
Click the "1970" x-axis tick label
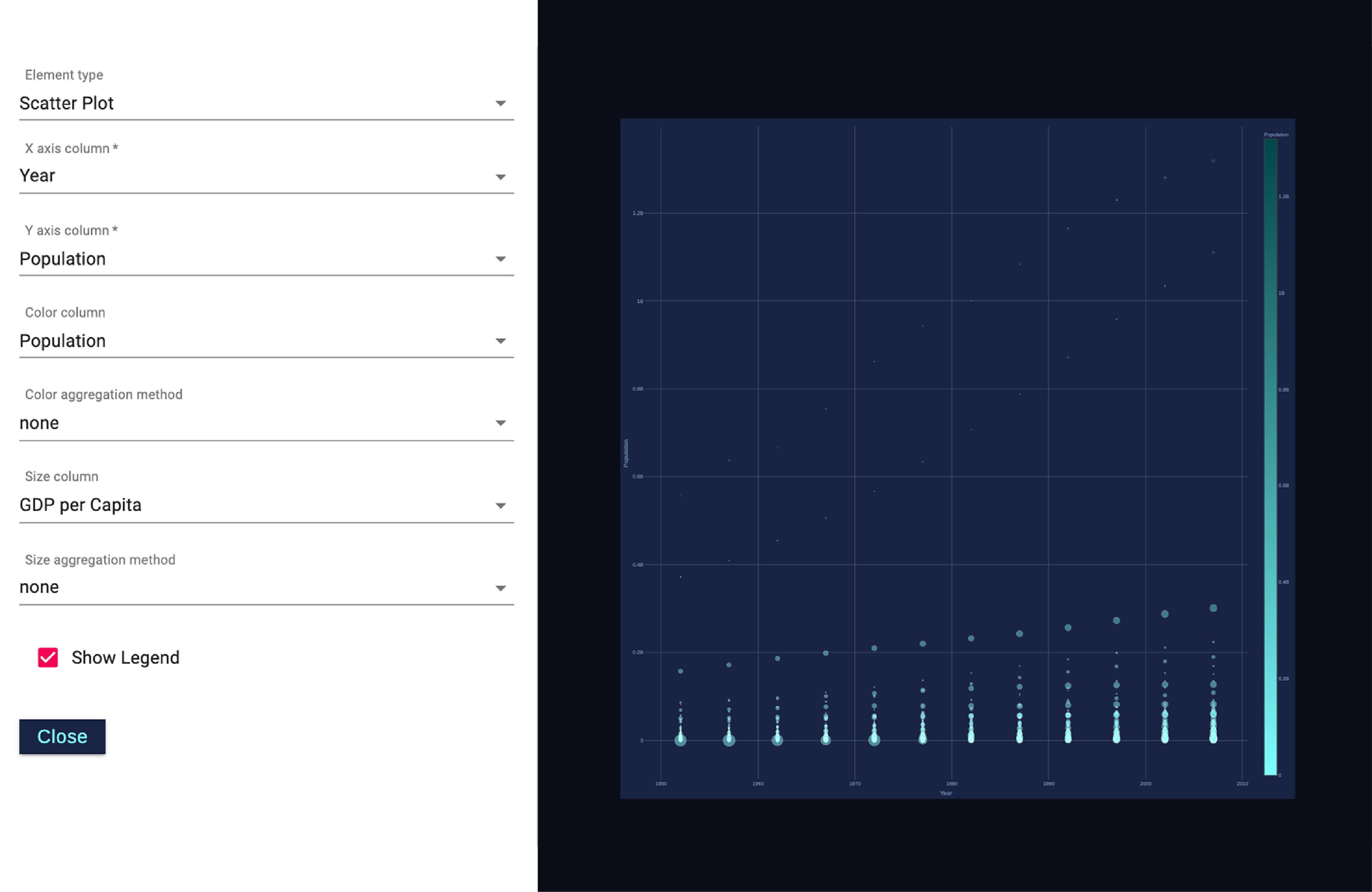[x=855, y=784]
